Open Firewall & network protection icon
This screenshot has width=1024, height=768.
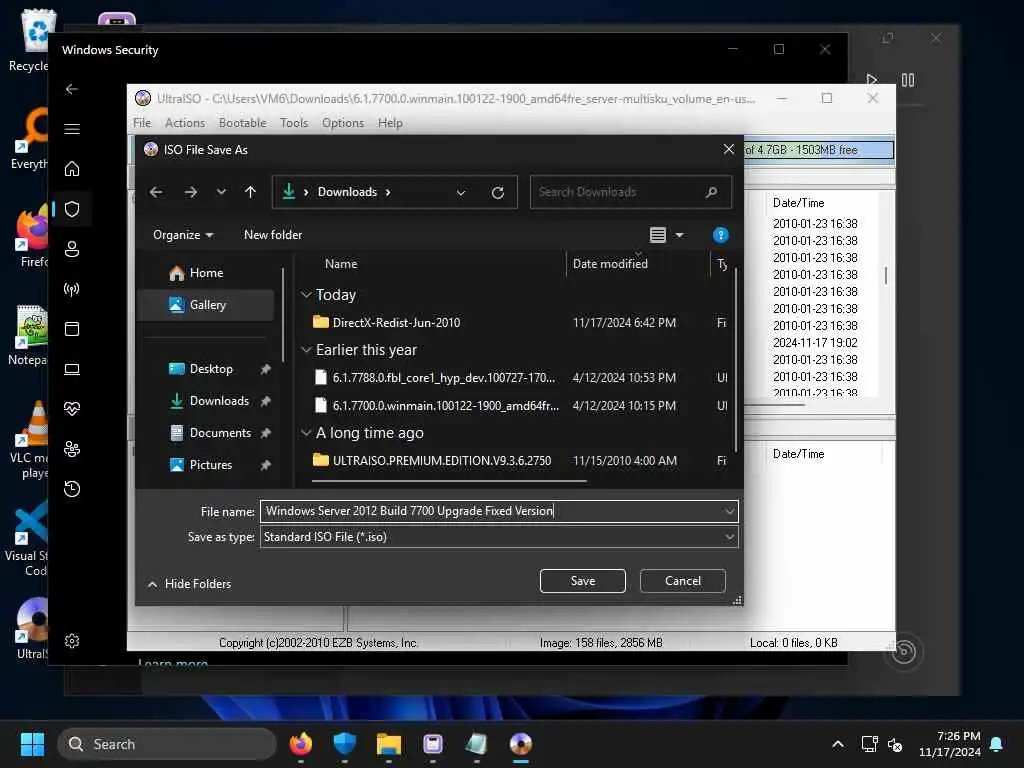point(72,289)
